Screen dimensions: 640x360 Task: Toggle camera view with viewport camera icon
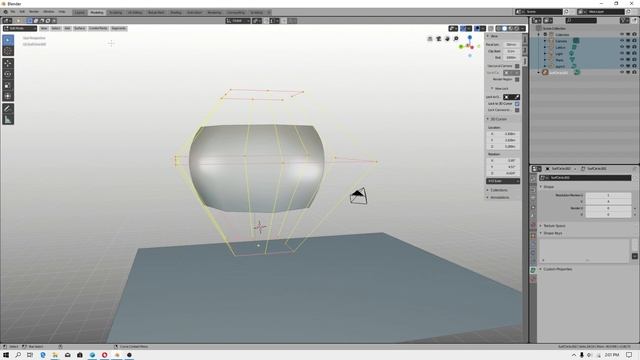point(438,39)
